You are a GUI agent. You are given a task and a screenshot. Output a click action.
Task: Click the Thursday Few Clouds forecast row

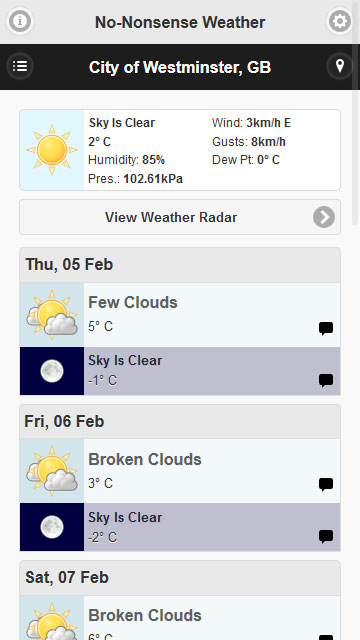click(180, 315)
